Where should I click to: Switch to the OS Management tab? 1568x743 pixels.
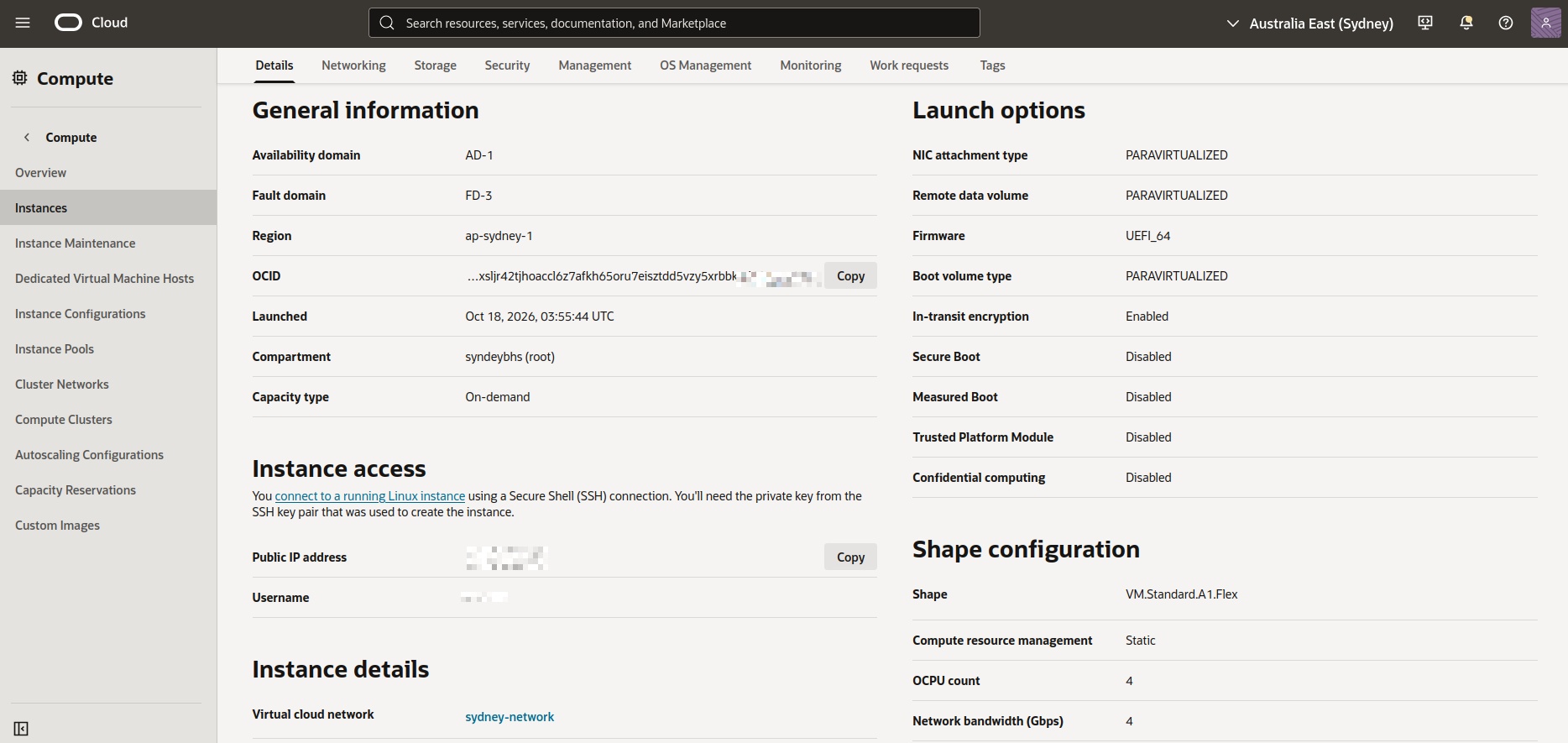click(705, 65)
